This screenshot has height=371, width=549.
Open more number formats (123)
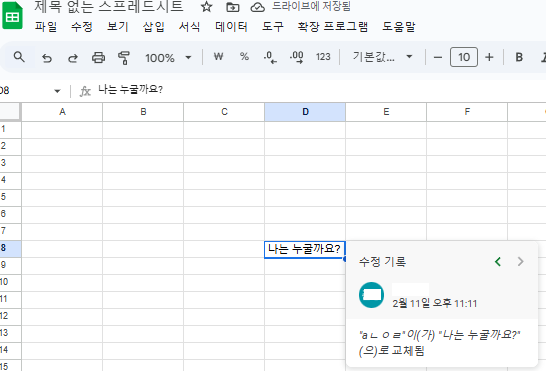pos(323,57)
